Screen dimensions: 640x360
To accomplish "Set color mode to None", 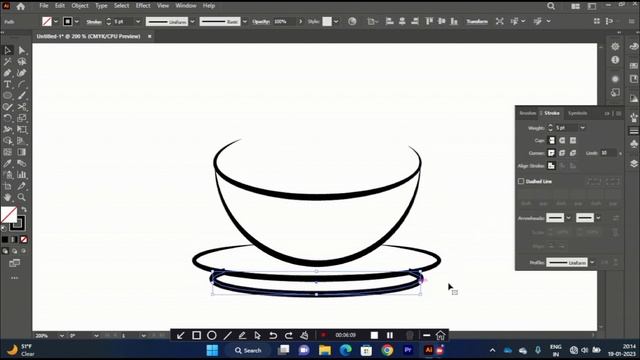I will pyautogui.click(x=24, y=239).
